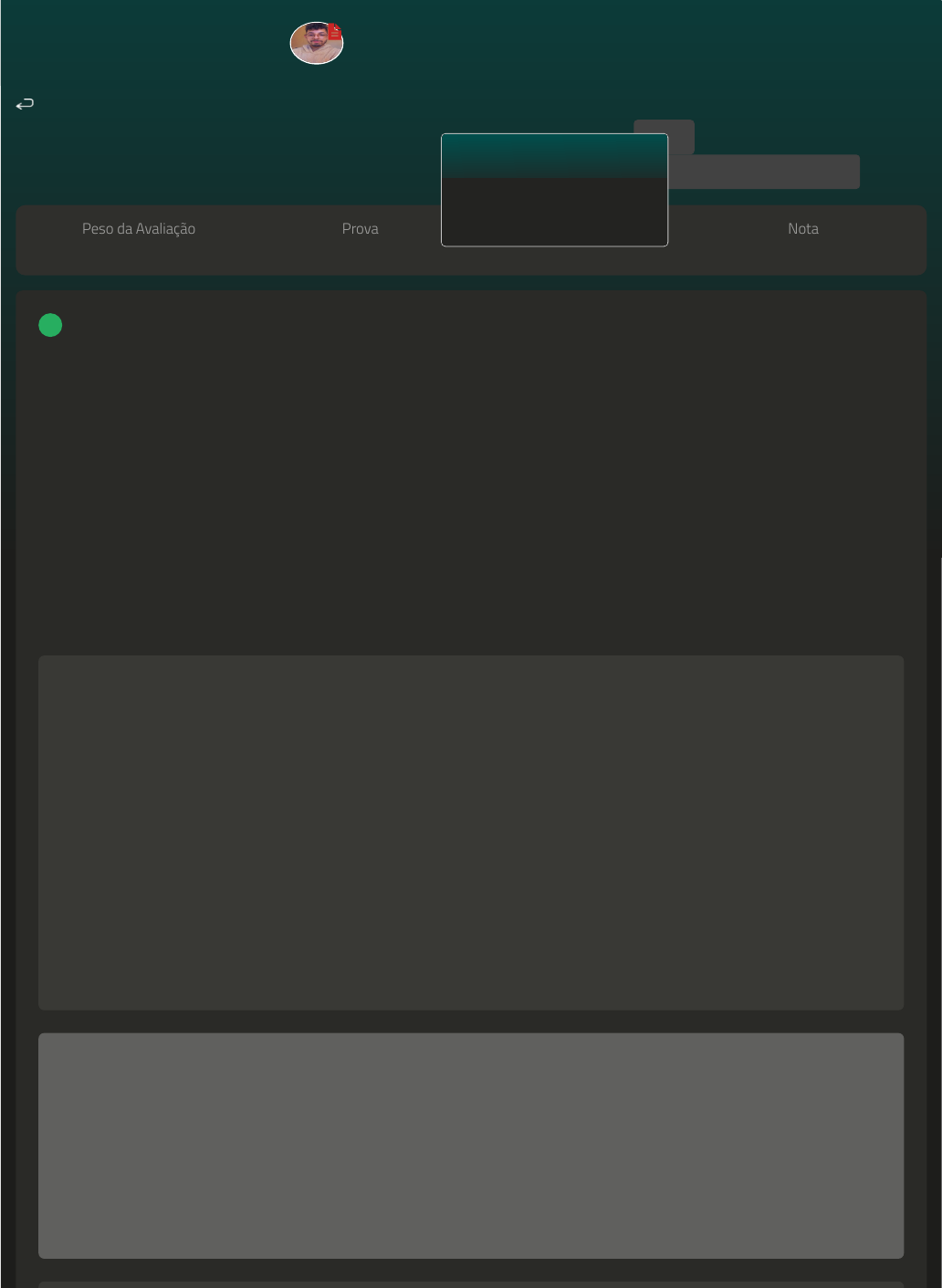This screenshot has height=1288, width=942.
Task: Click the lighter gray placeholder block
Action: click(x=471, y=1146)
